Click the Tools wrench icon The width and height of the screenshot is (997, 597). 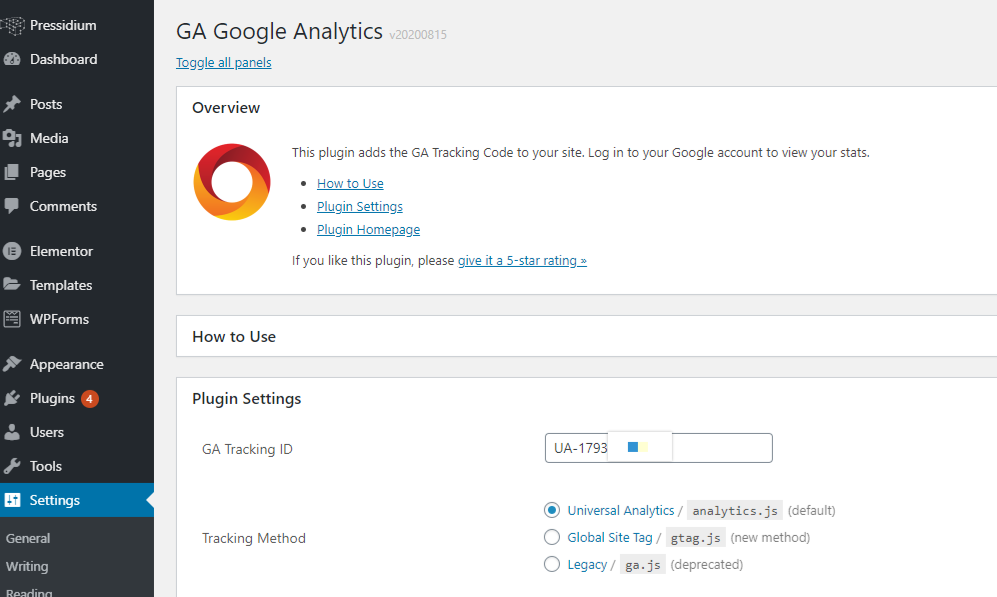coord(12,466)
